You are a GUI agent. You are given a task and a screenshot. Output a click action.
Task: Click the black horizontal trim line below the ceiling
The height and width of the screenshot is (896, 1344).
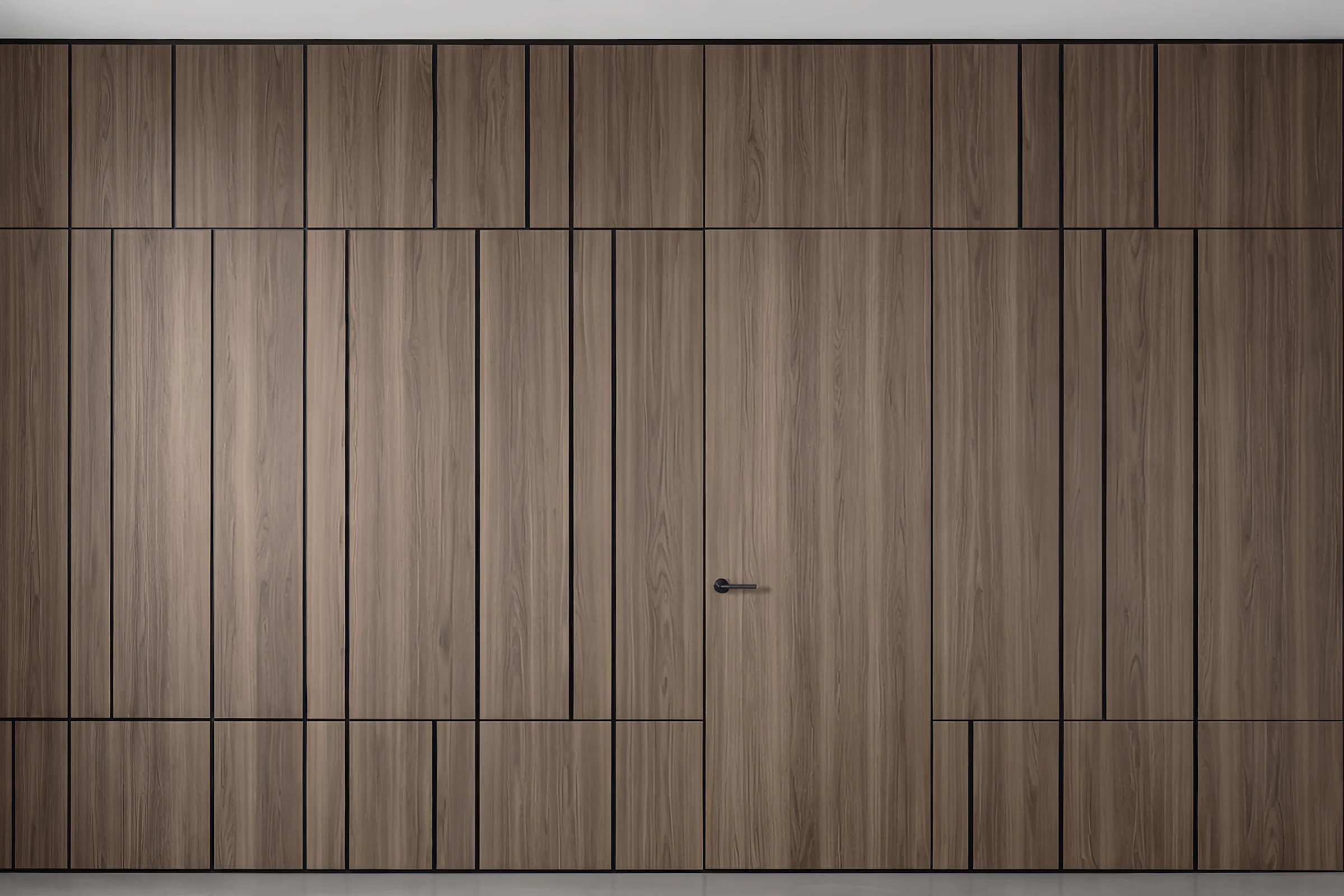pyautogui.click(x=672, y=41)
